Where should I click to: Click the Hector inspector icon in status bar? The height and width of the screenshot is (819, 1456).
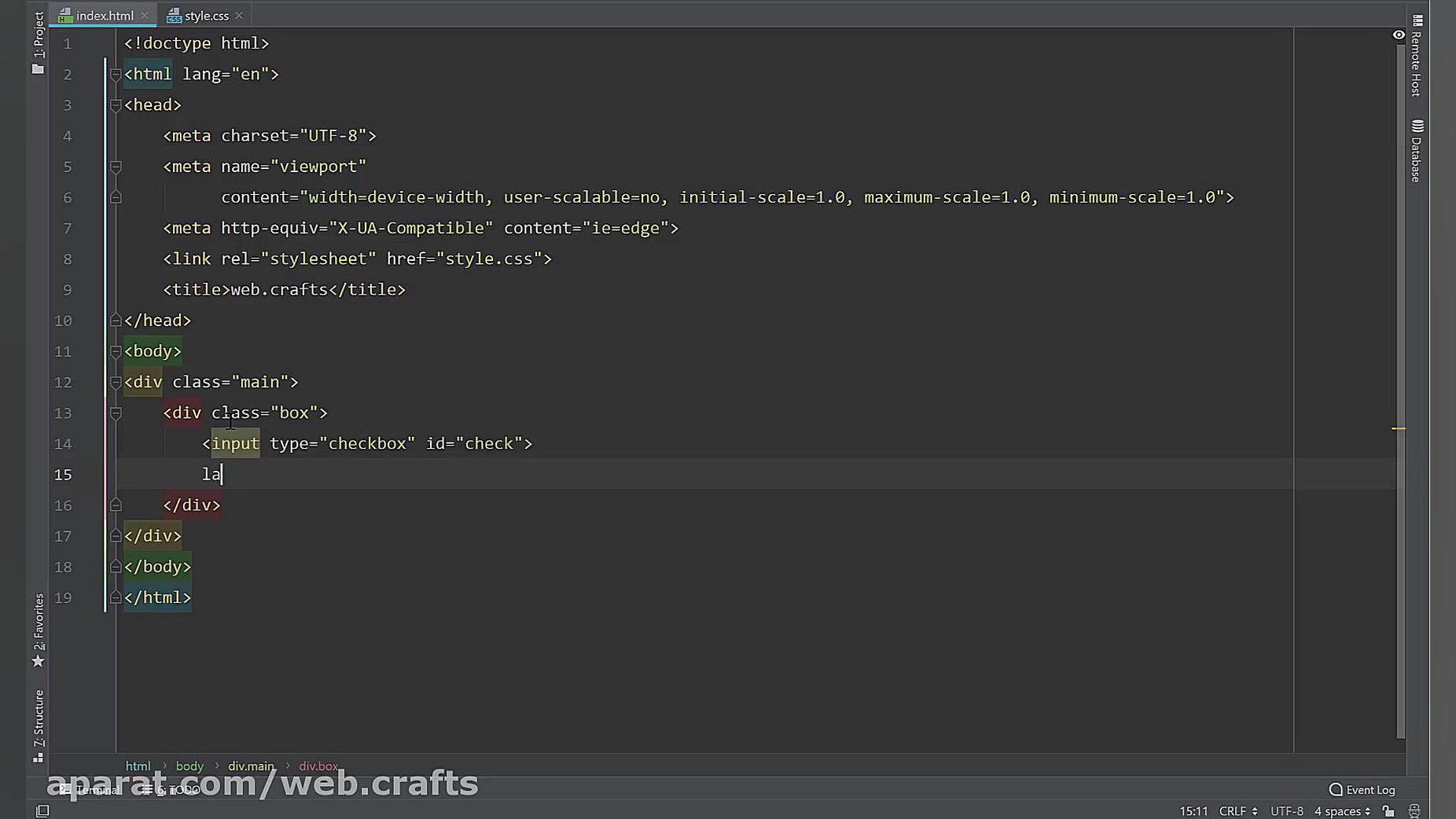coord(1414,811)
